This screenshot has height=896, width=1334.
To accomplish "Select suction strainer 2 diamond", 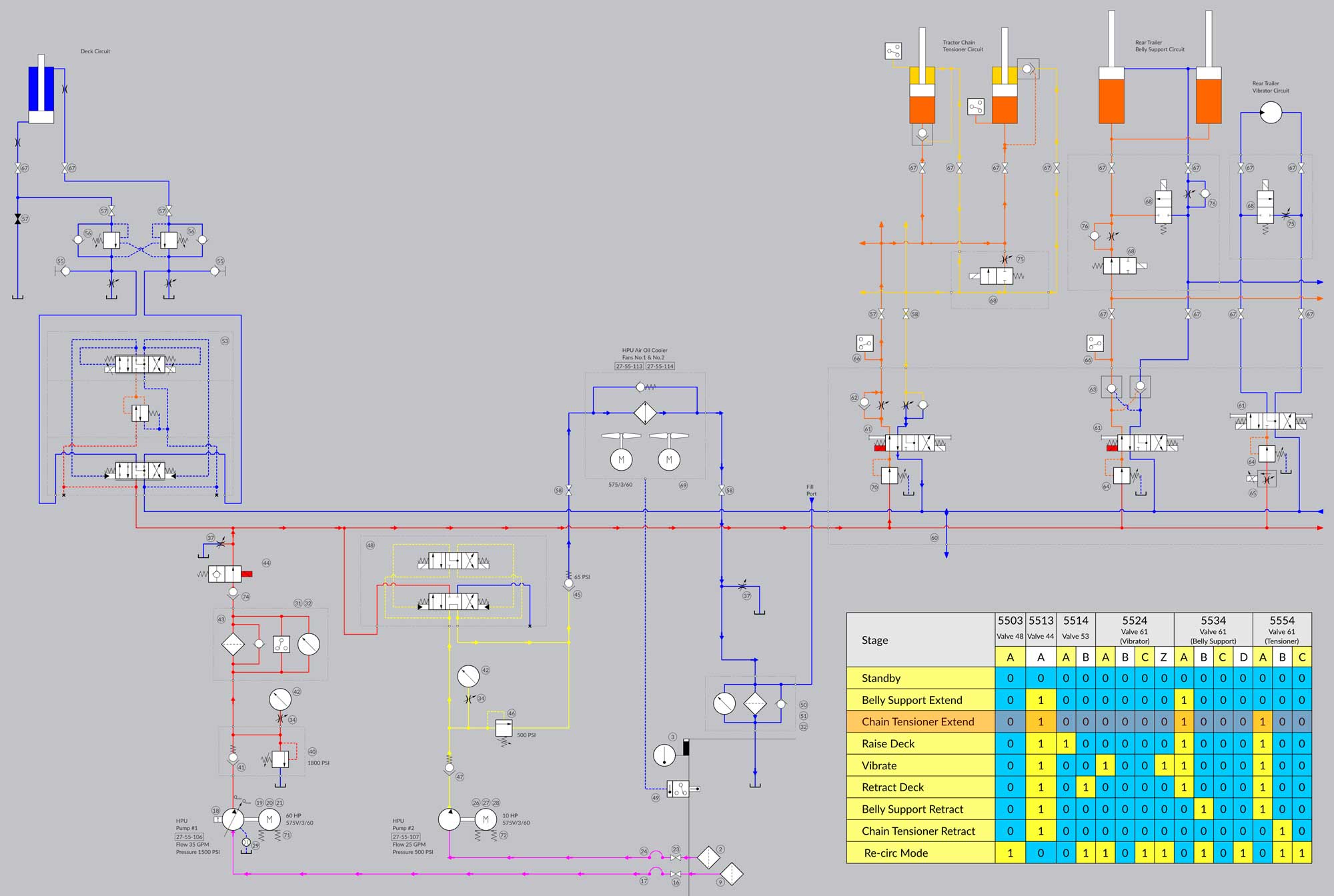I will coord(708,857).
